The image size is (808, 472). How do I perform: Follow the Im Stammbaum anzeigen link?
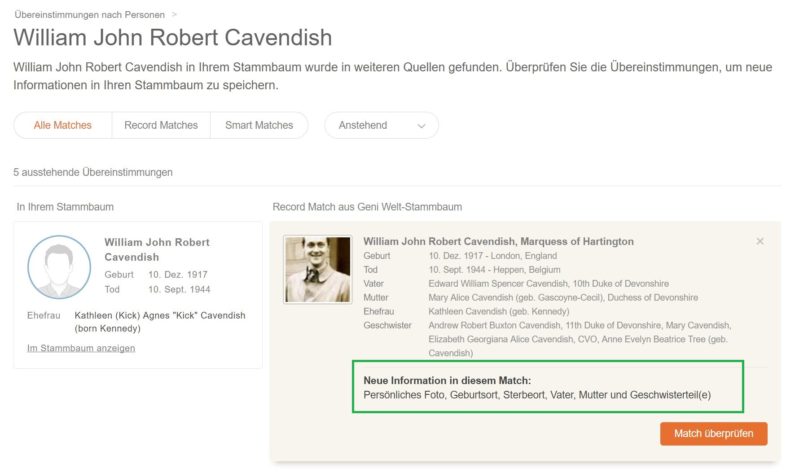click(x=81, y=348)
